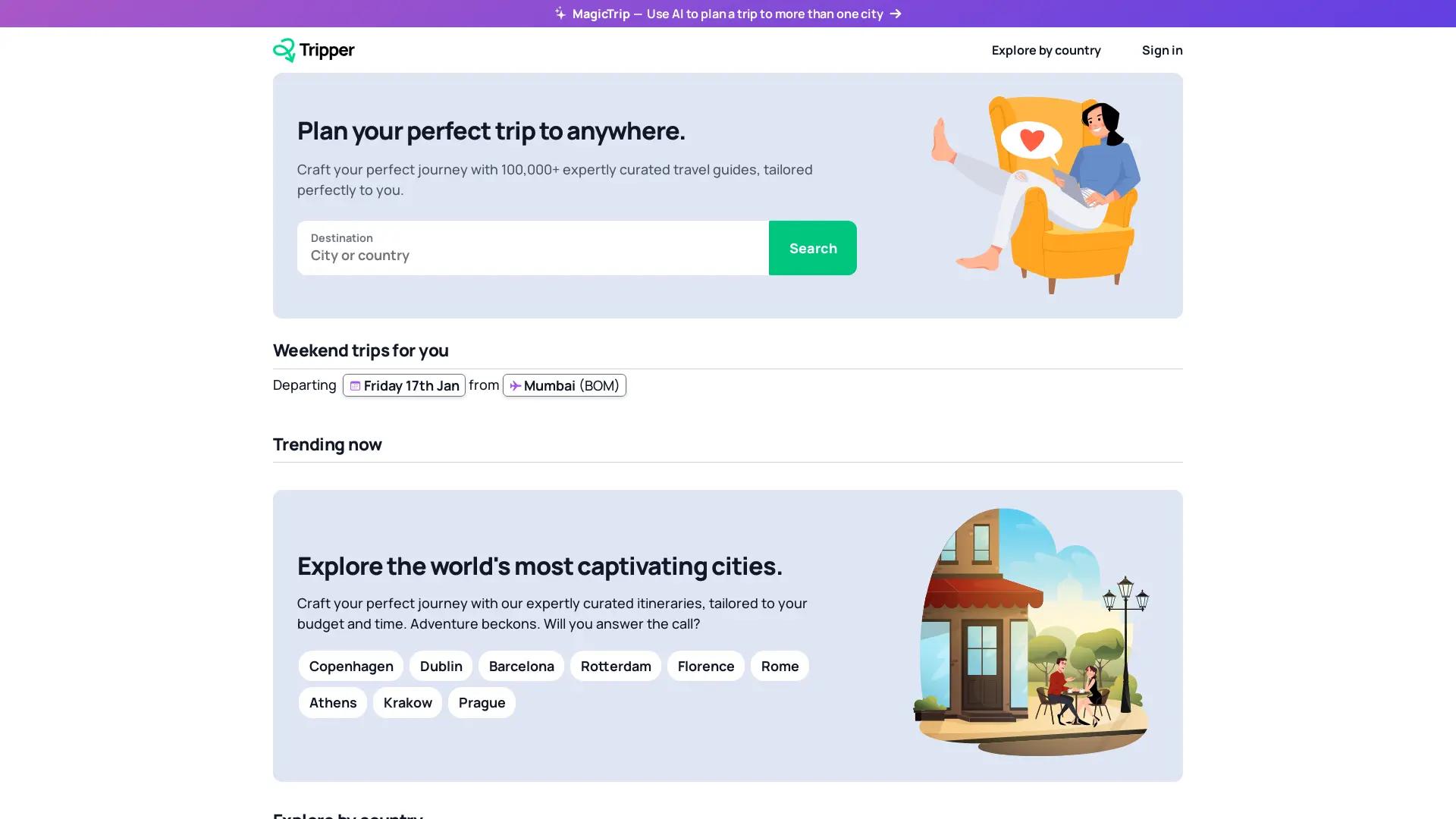Viewport: 1456px width, 819px height.
Task: Click the airplane icon beside Mumbai
Action: pos(515,386)
